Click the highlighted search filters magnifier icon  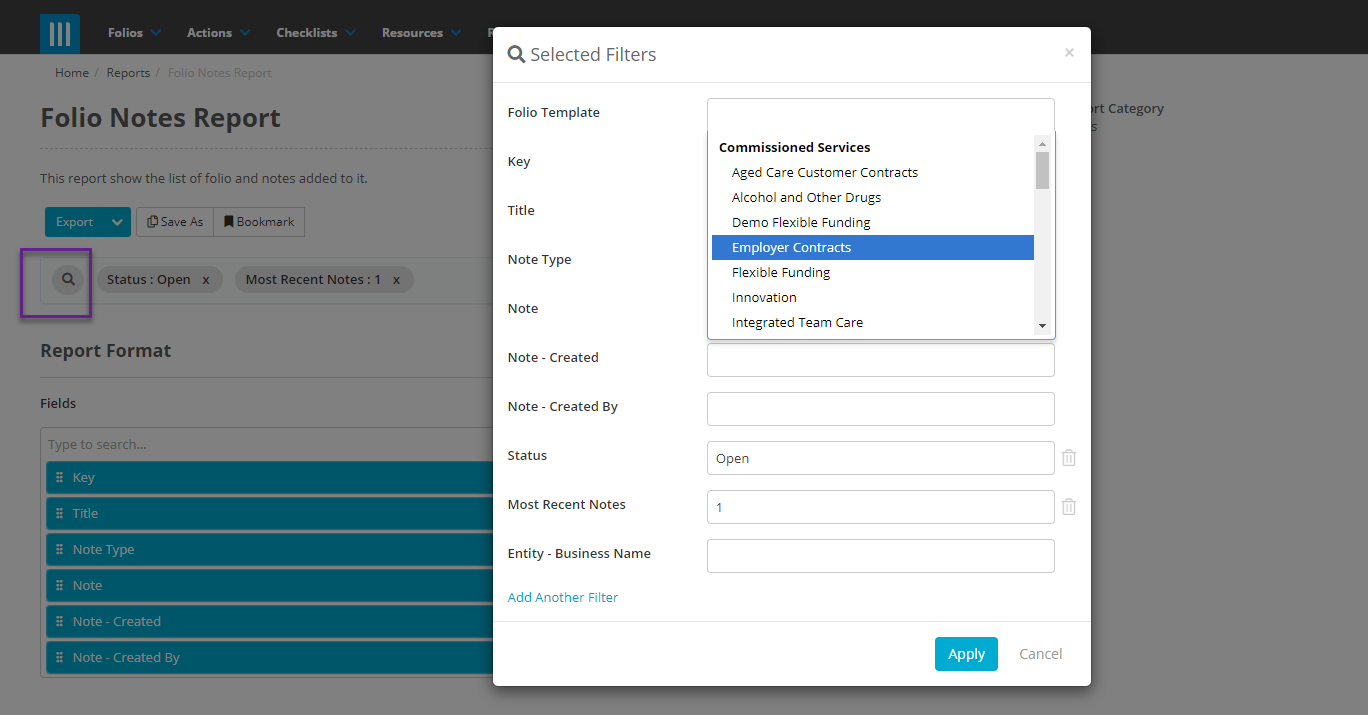tap(66, 279)
